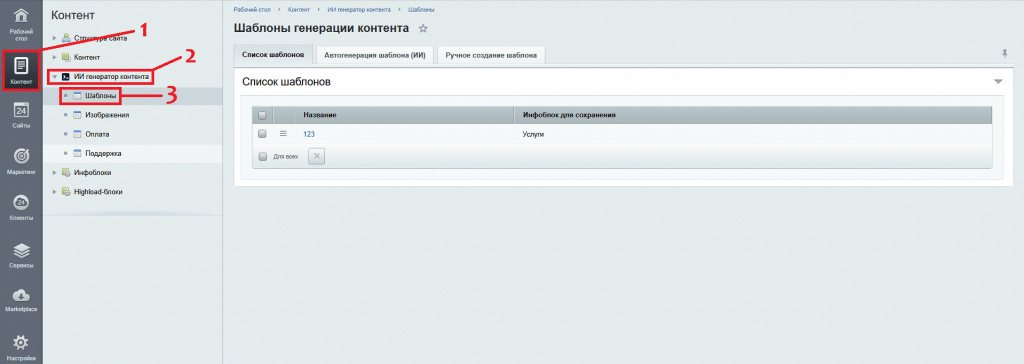Viewport: 1024px width, 364px height.
Task: Switch to Ручное создание шаблона tab
Action: (491, 56)
